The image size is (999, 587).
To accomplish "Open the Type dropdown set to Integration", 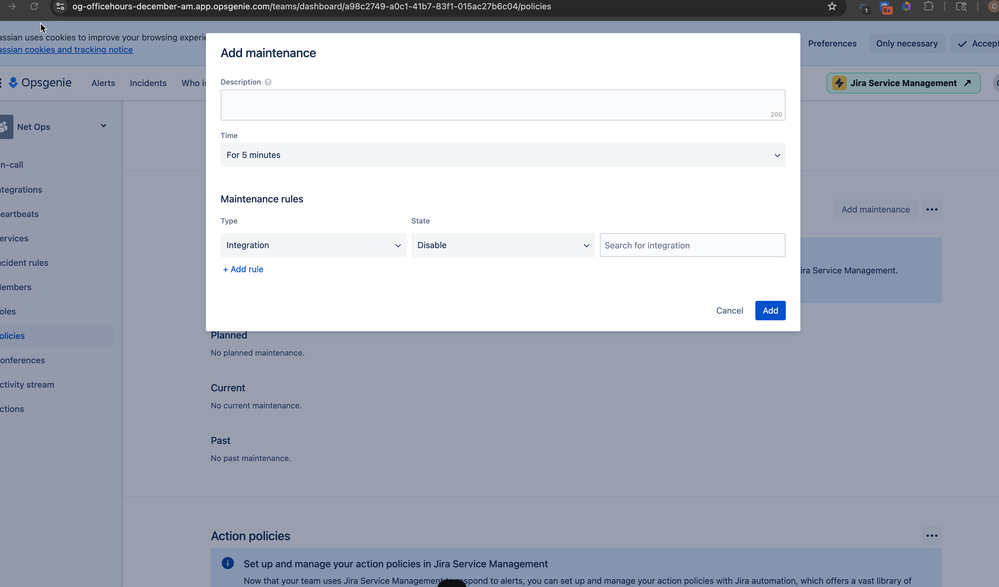I will click(x=313, y=245).
